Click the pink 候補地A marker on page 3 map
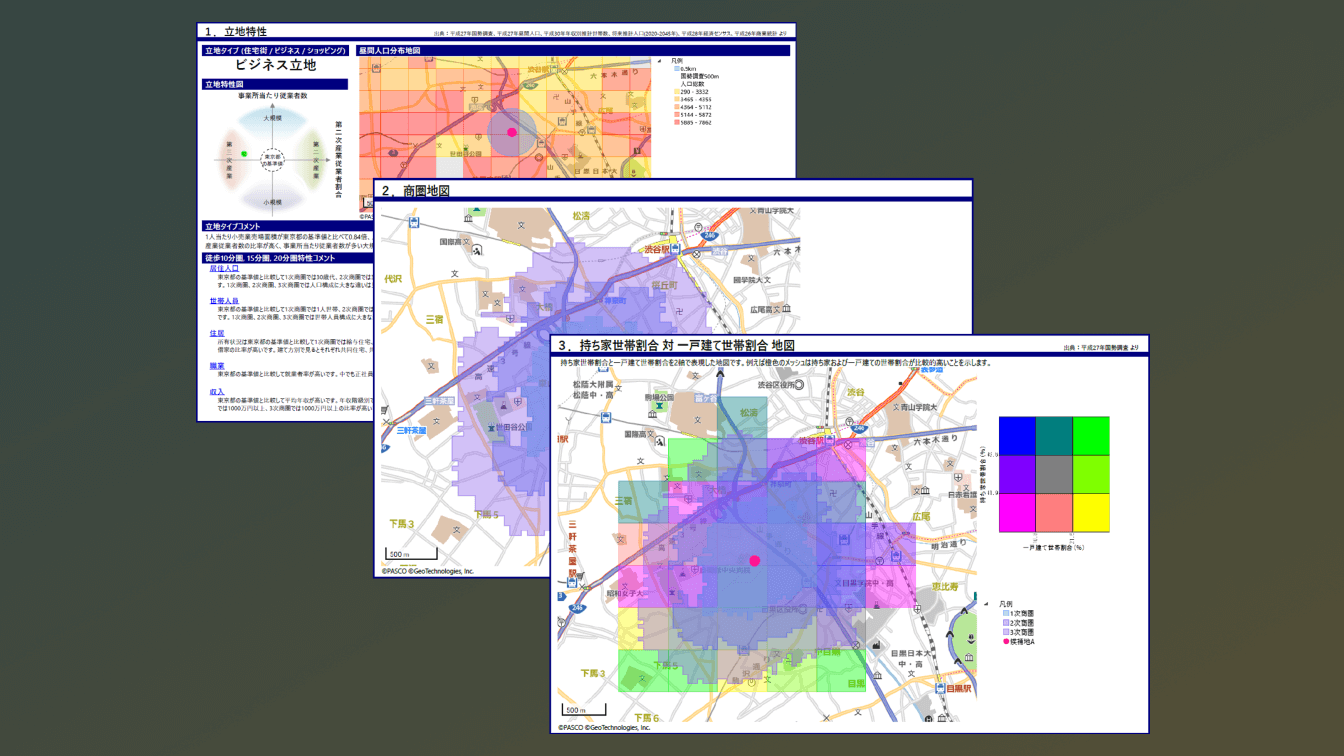Image resolution: width=1344 pixels, height=756 pixels. [x=755, y=561]
